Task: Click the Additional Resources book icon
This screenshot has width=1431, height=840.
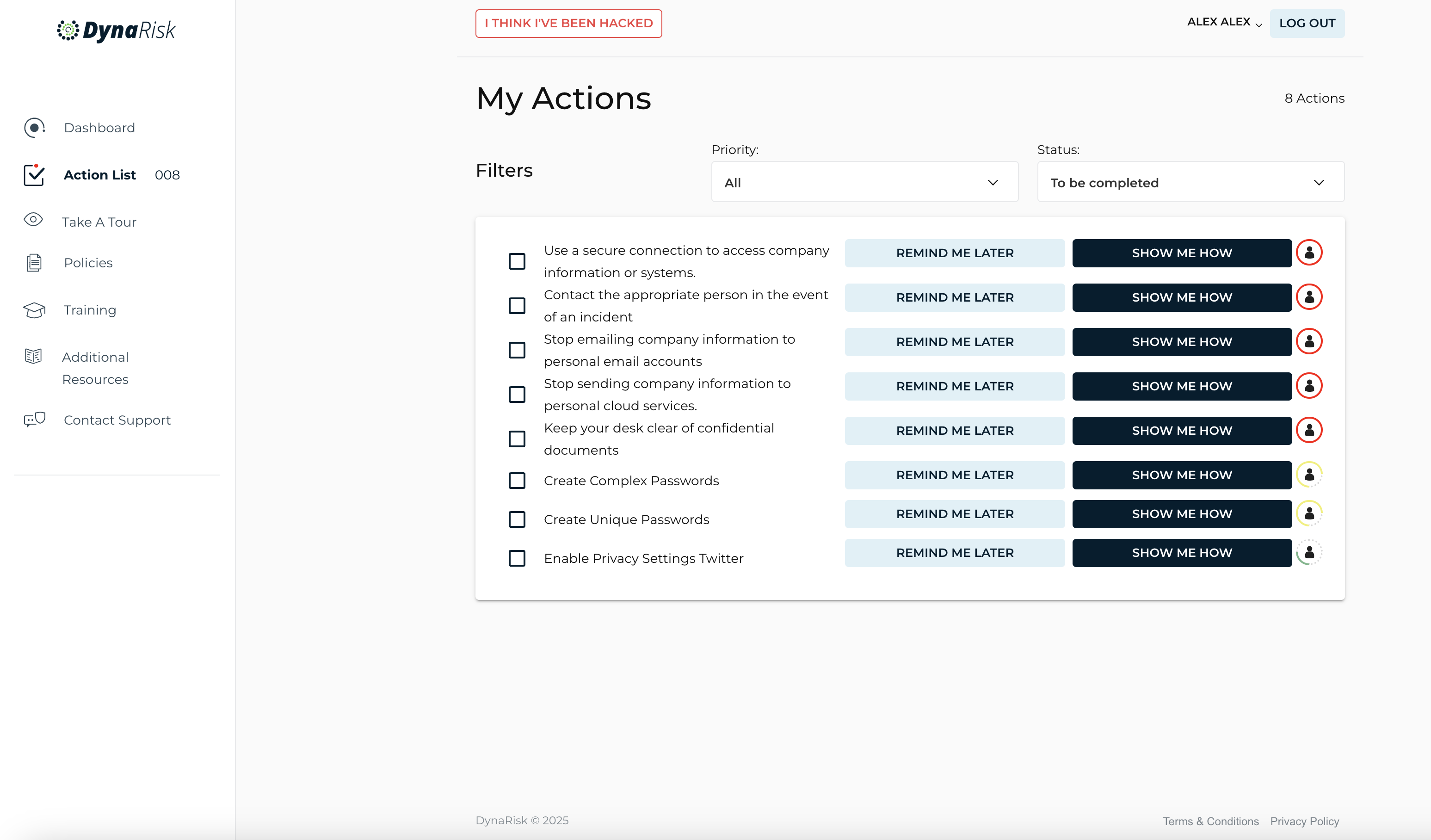Action: click(33, 357)
